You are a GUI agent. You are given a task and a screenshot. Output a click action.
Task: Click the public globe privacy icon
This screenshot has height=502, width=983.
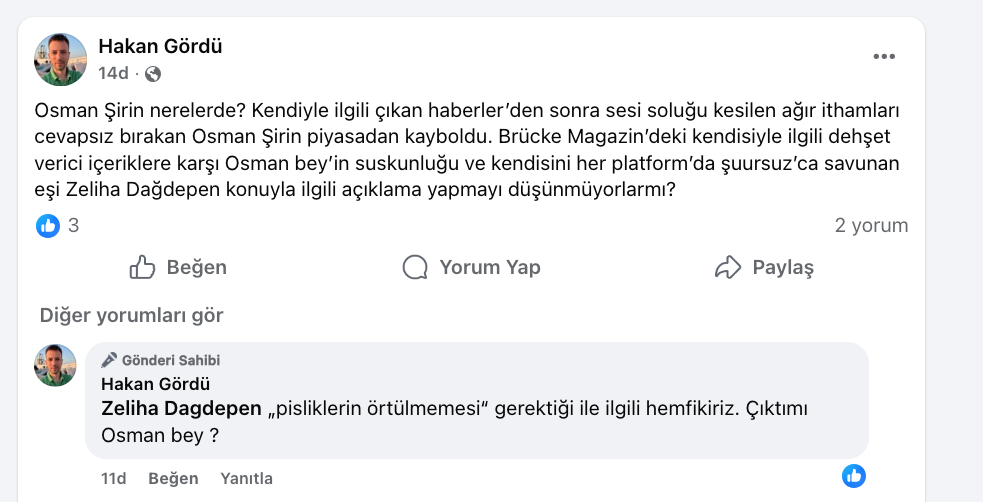coord(153,73)
